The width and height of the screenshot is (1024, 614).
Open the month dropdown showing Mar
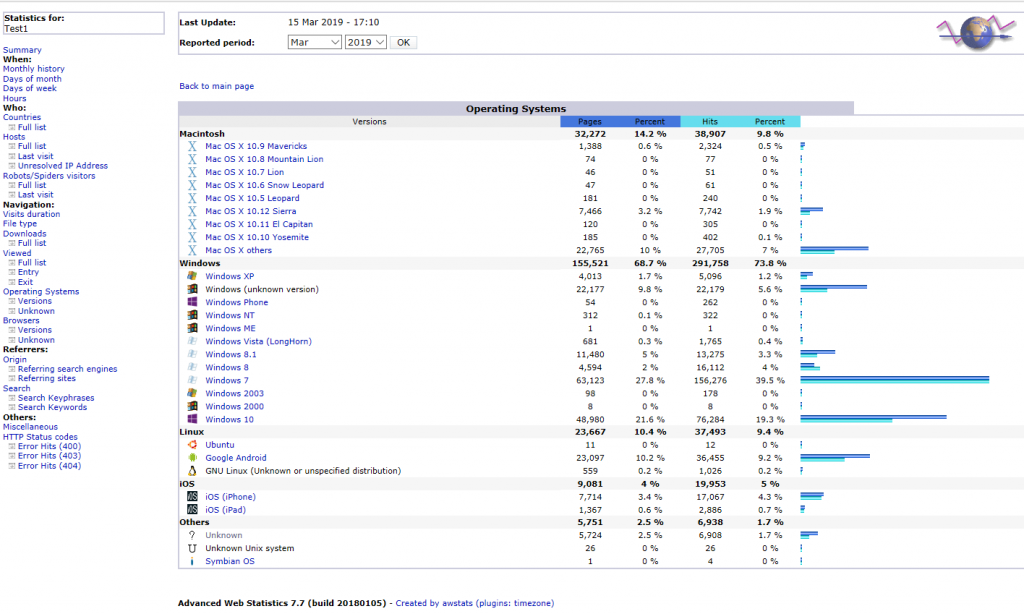[315, 42]
